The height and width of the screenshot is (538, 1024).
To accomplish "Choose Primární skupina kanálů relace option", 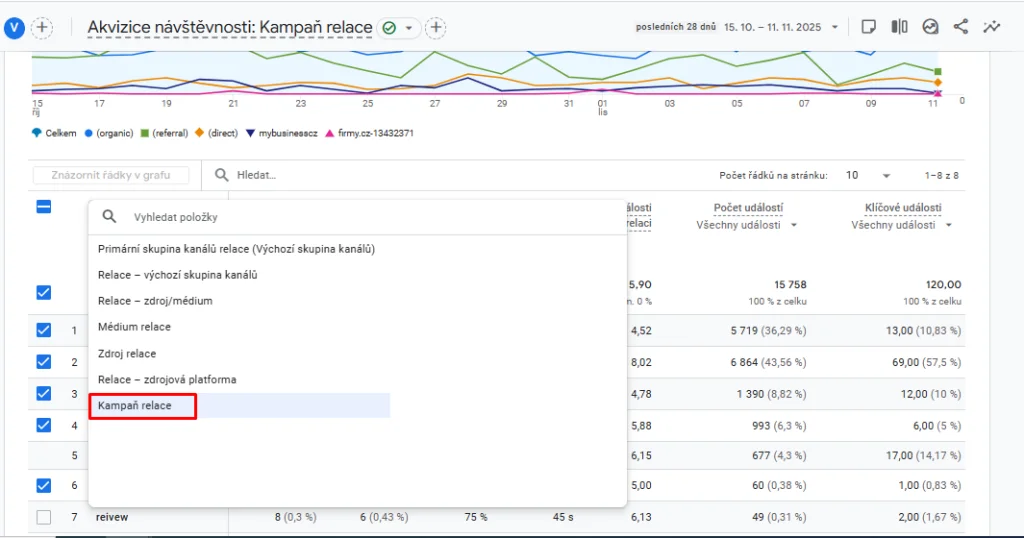I will pyautogui.click(x=236, y=249).
